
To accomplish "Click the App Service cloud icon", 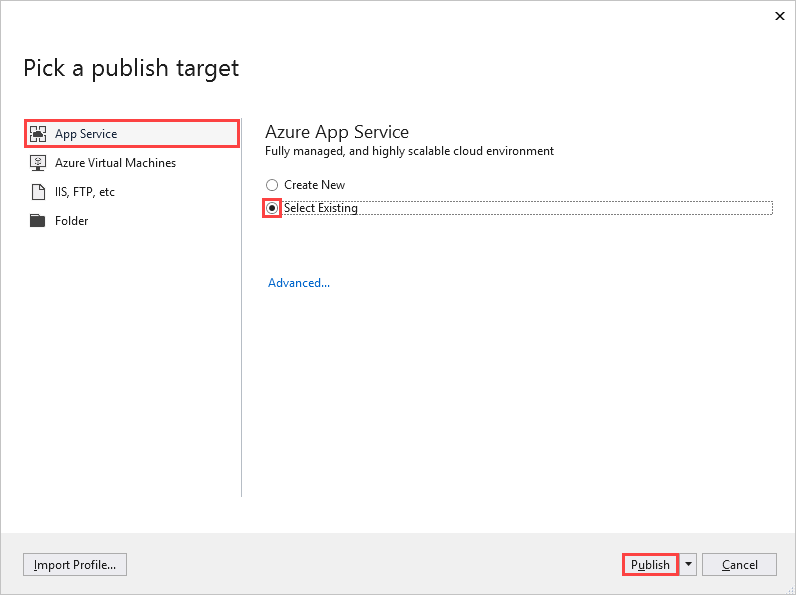I will tap(38, 134).
